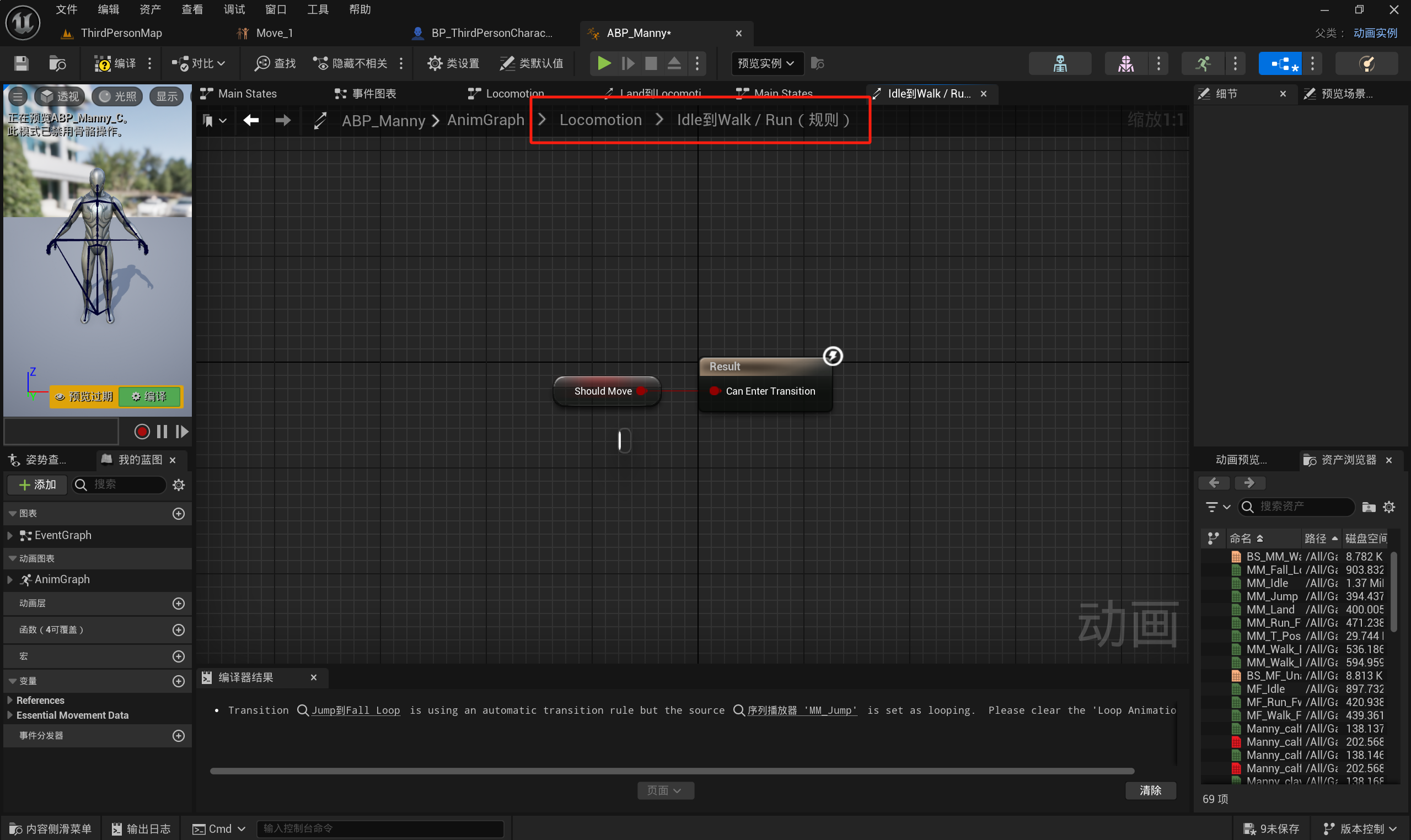Expand the Essential Movement Data category

[x=9, y=715]
